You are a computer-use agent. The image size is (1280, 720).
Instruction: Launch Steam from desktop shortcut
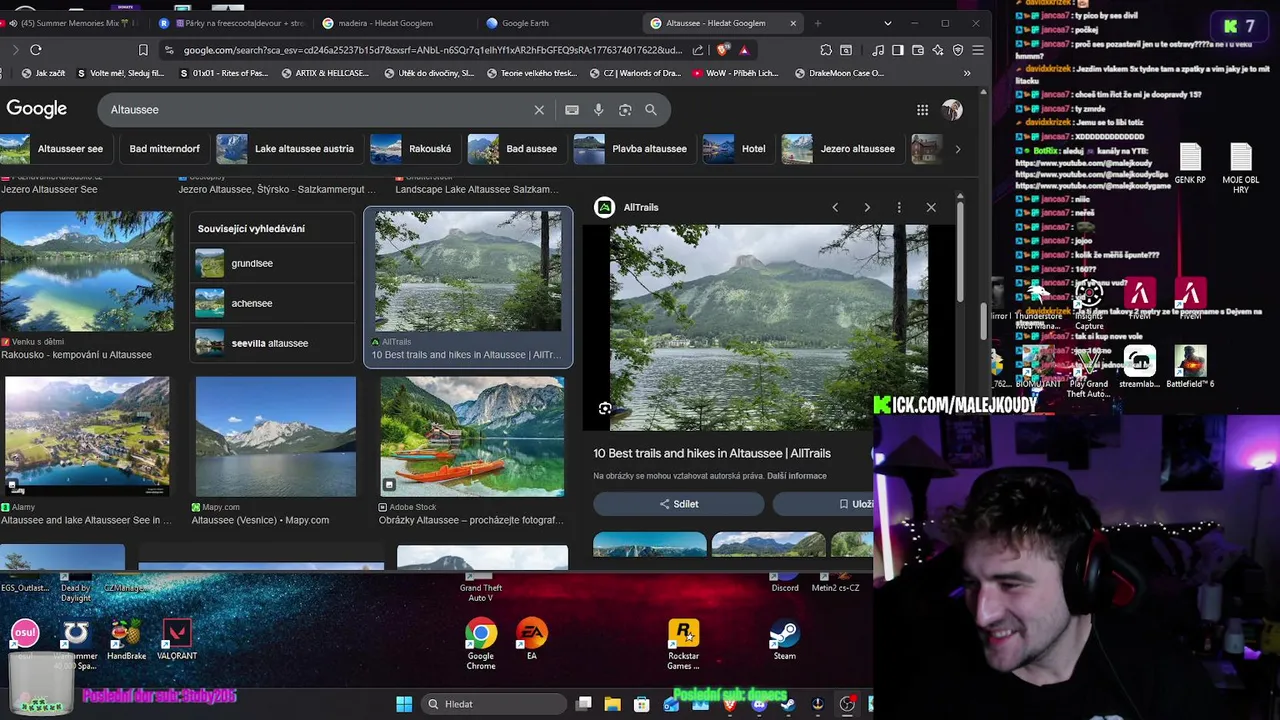click(784, 640)
